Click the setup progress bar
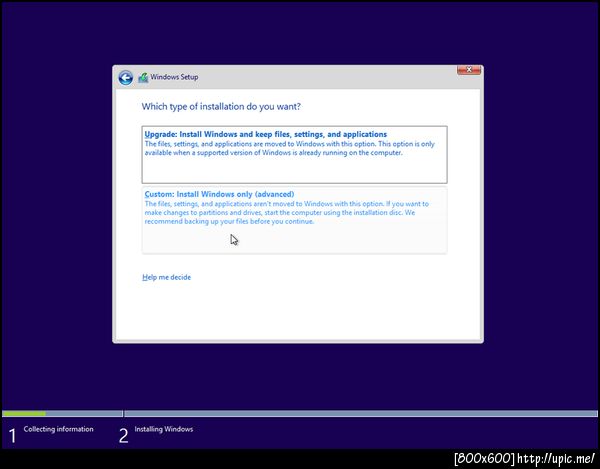600x469 pixels. click(300, 414)
